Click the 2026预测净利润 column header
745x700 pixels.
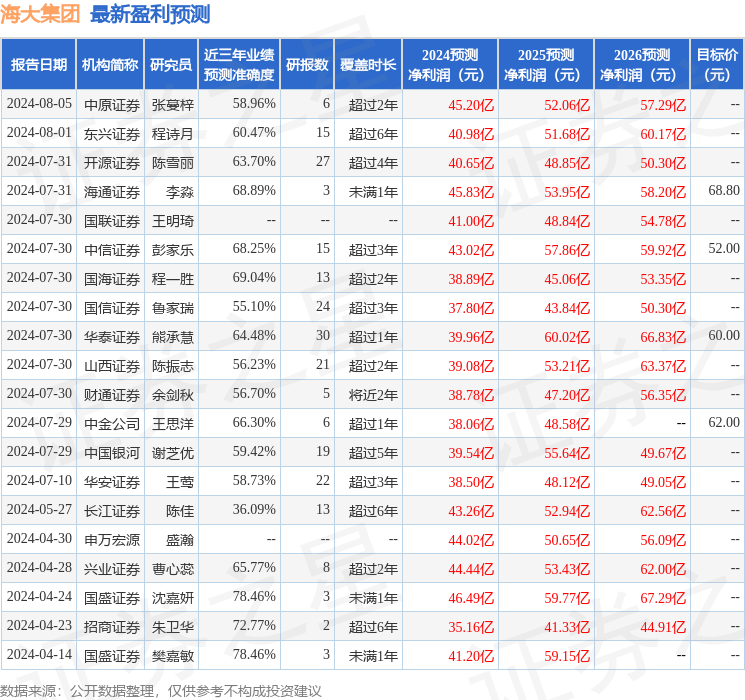coord(642,65)
